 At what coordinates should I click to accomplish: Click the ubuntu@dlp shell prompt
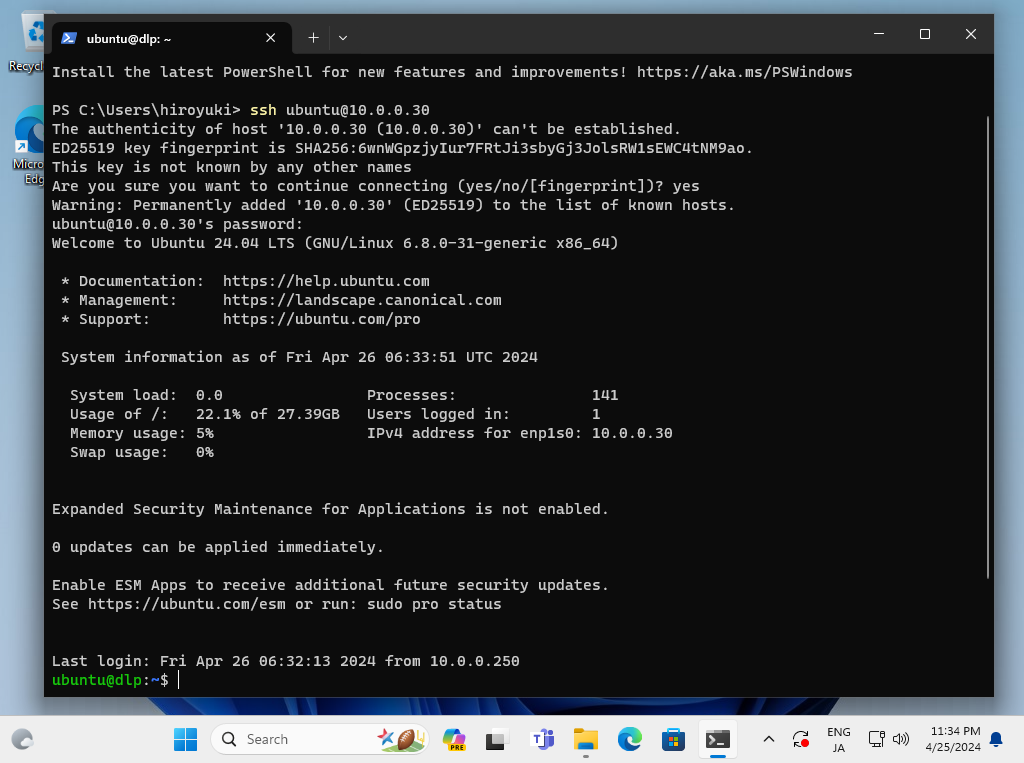[110, 680]
